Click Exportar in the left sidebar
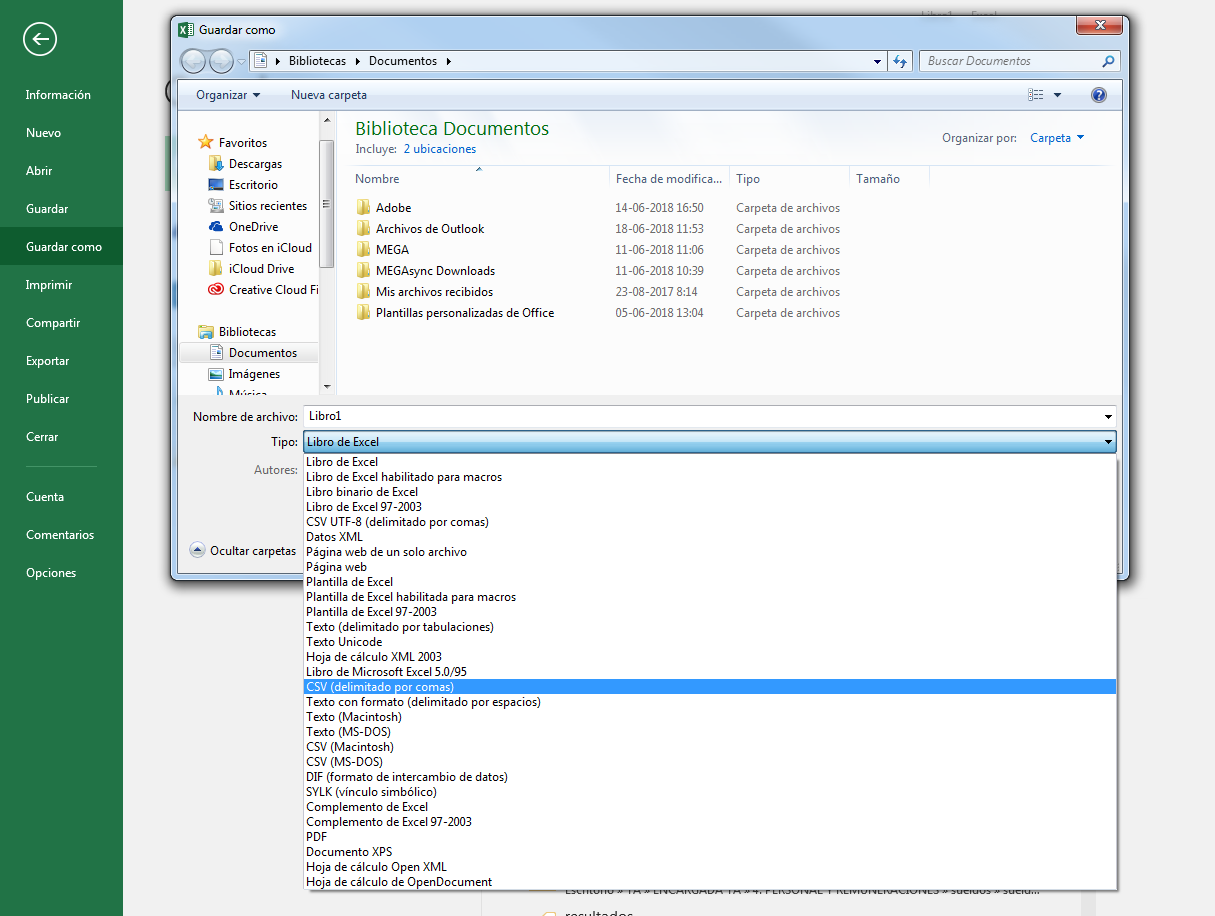This screenshot has height=916, width=1215. coord(48,361)
